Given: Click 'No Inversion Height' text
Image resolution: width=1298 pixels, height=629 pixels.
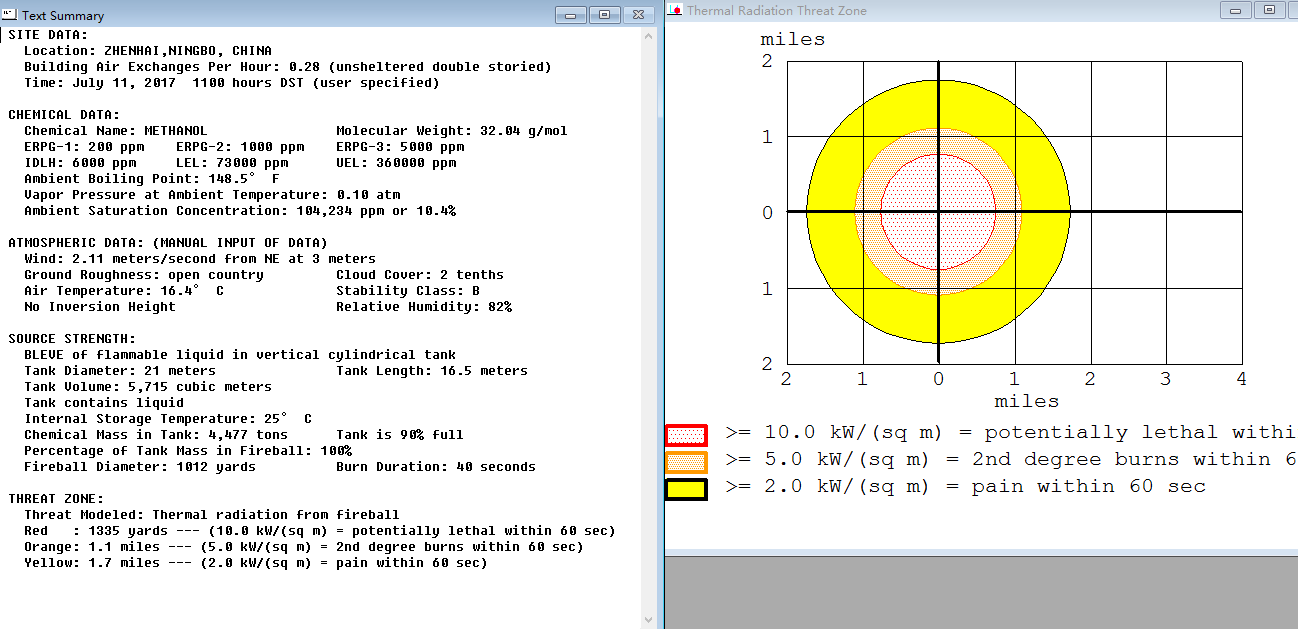Looking at the screenshot, I should pos(99,307).
